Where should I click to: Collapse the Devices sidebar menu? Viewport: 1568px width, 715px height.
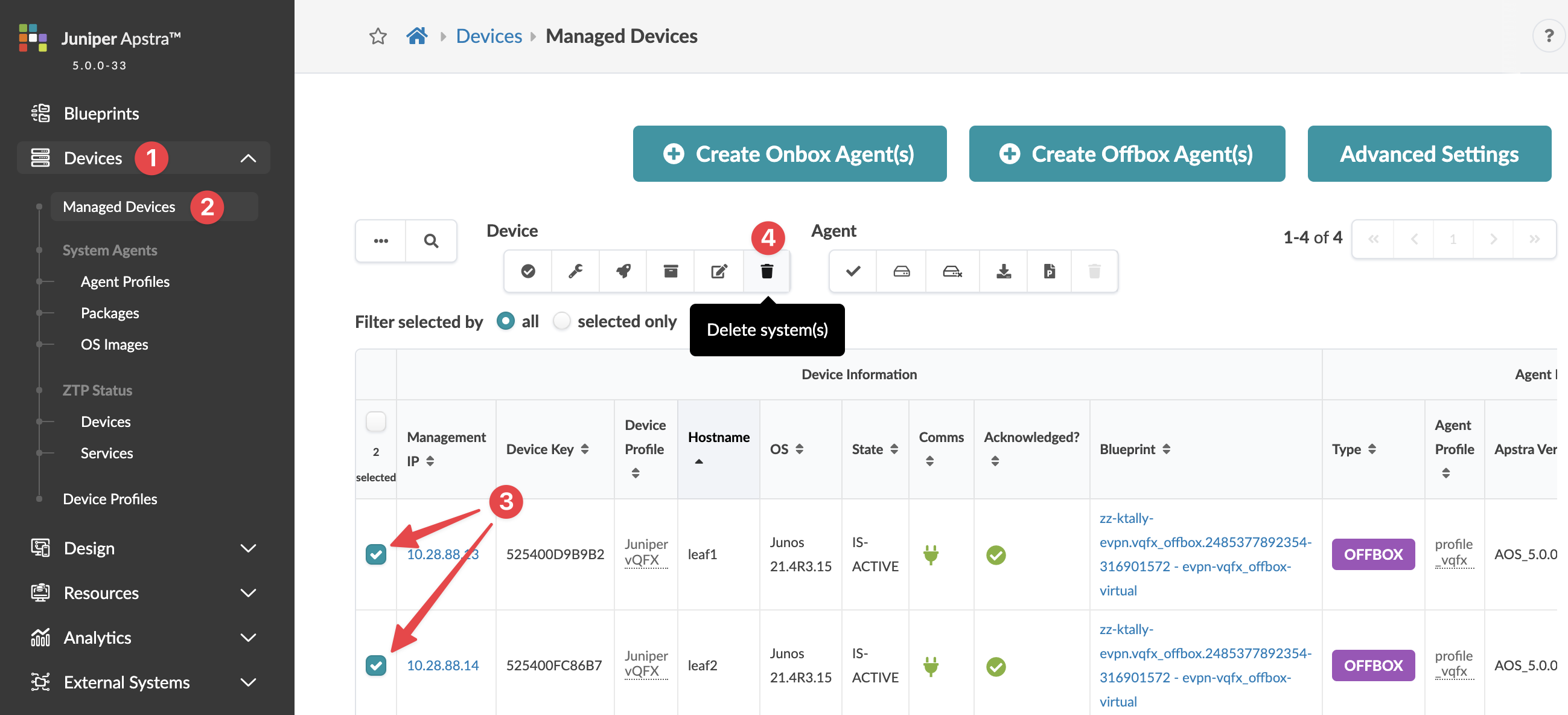(x=247, y=158)
